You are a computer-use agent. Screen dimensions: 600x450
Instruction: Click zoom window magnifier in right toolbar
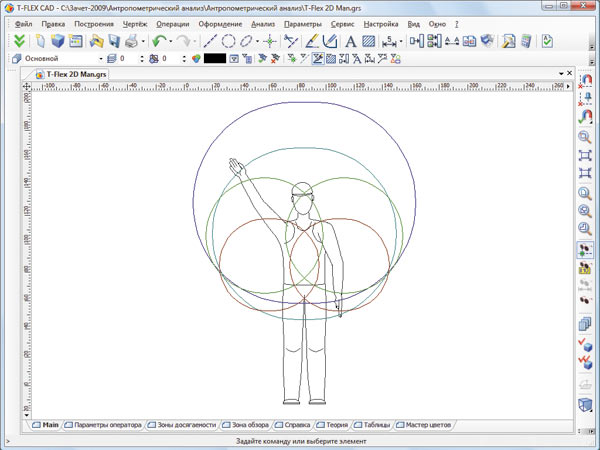tap(585, 137)
